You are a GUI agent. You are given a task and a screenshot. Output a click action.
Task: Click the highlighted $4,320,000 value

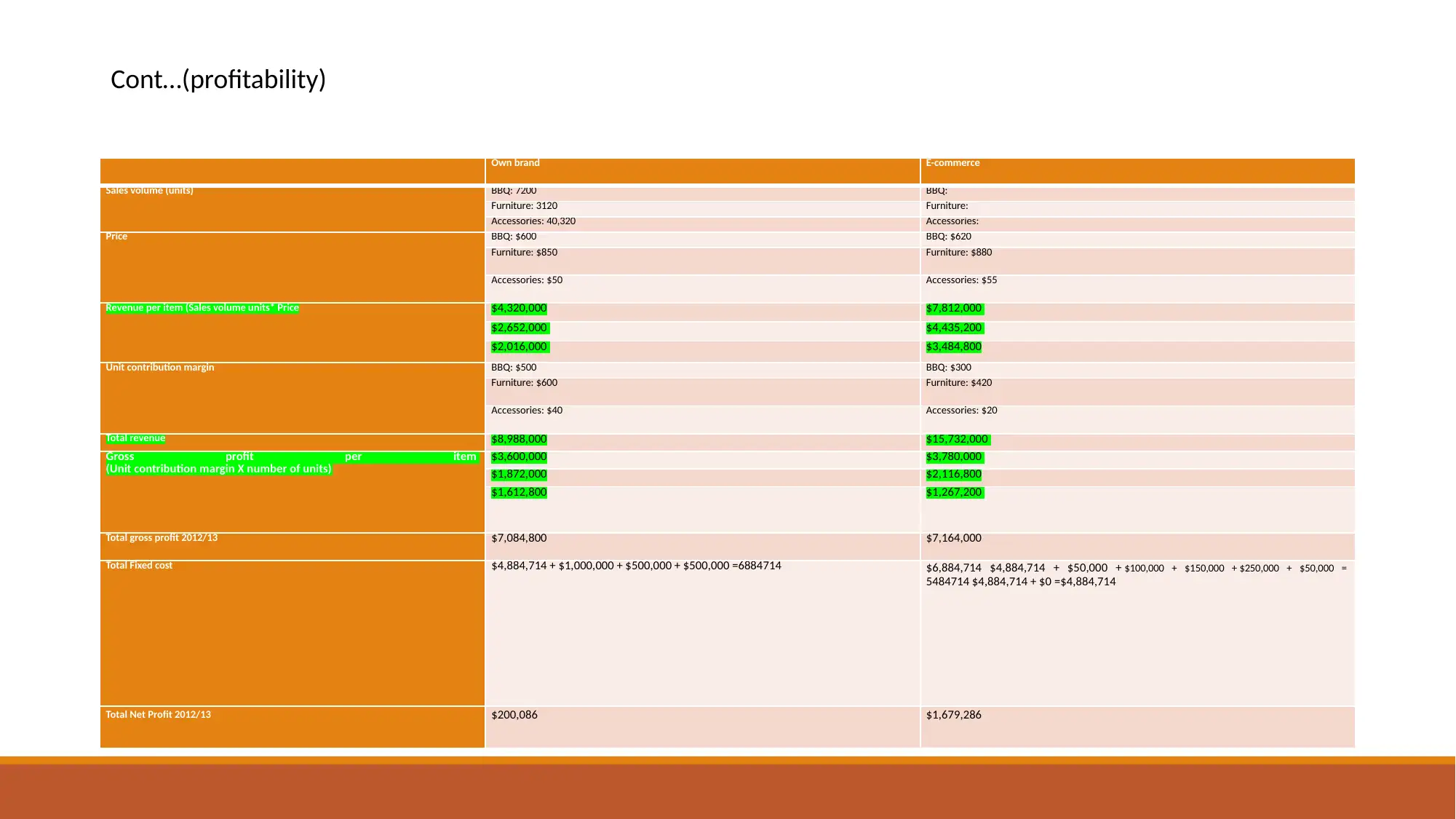pyautogui.click(x=519, y=309)
